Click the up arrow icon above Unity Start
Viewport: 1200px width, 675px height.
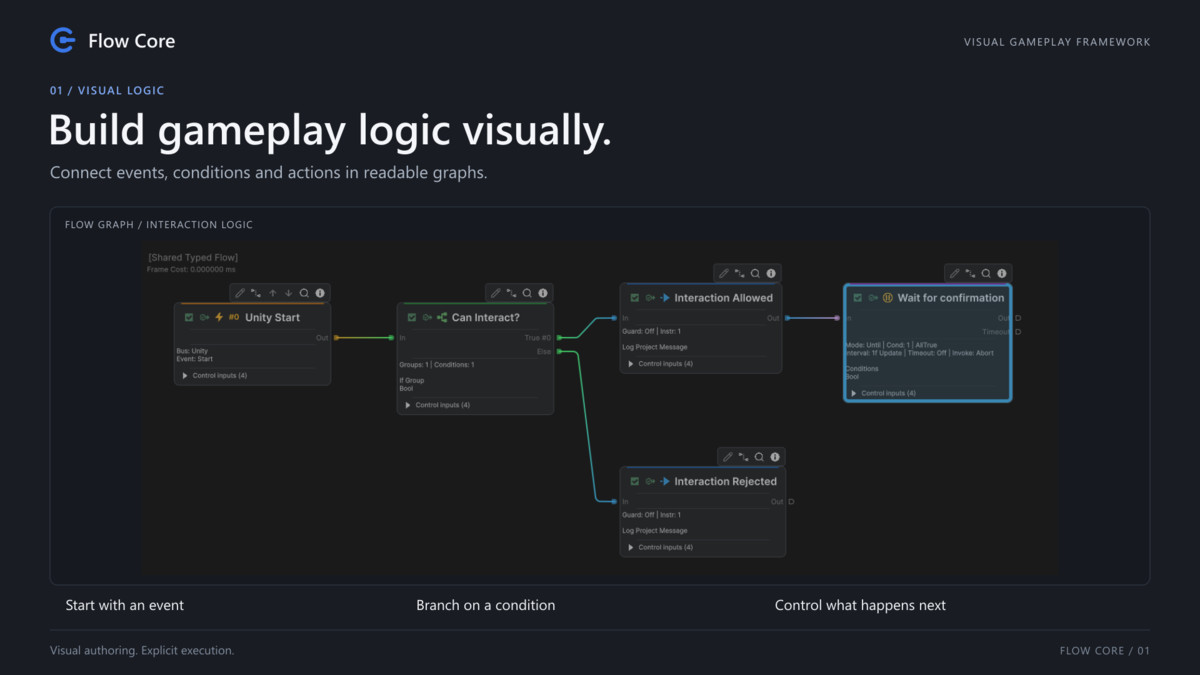click(x=272, y=293)
